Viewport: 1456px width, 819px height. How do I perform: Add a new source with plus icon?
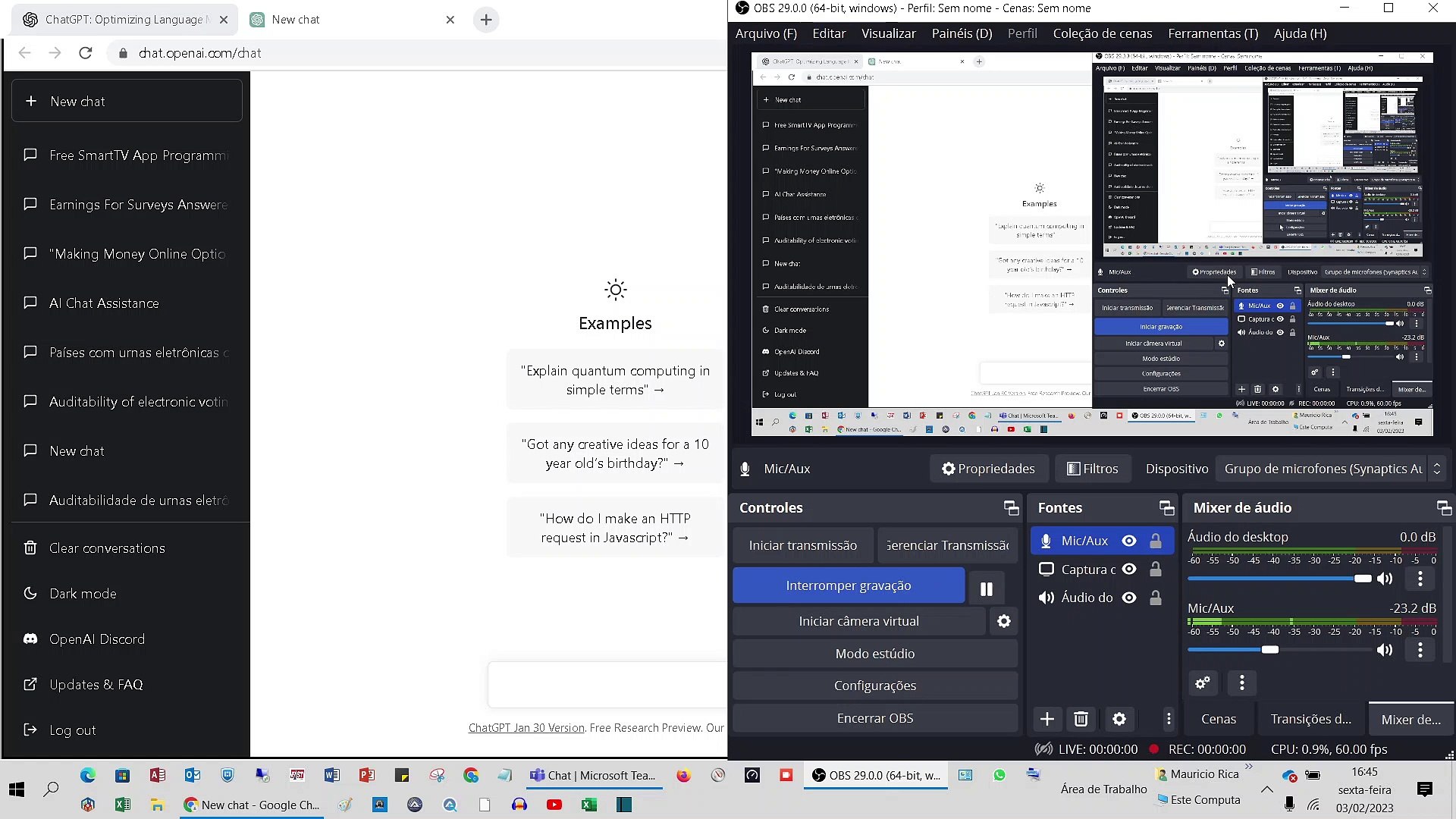[x=1047, y=719]
